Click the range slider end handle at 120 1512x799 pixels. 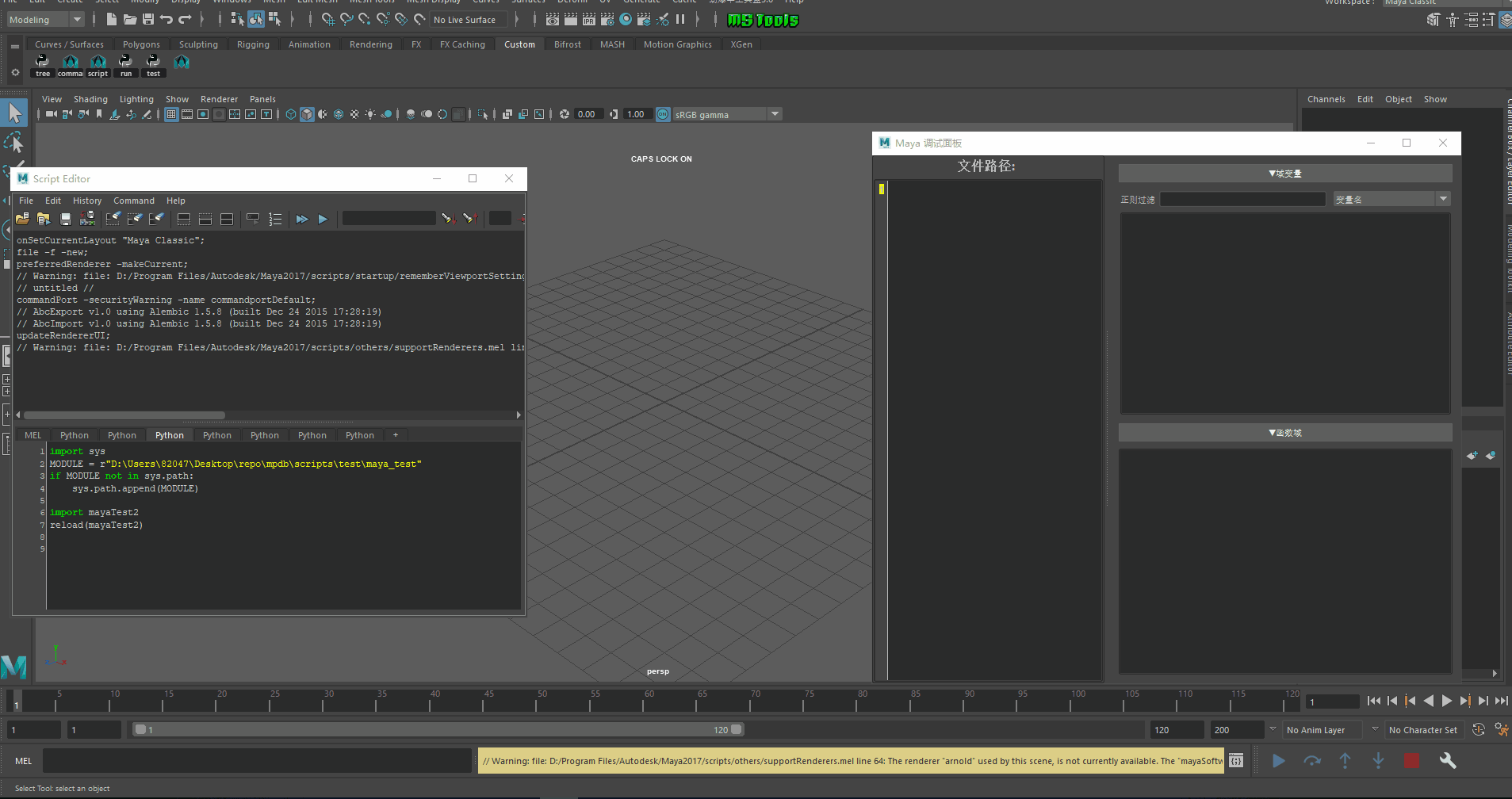737,729
